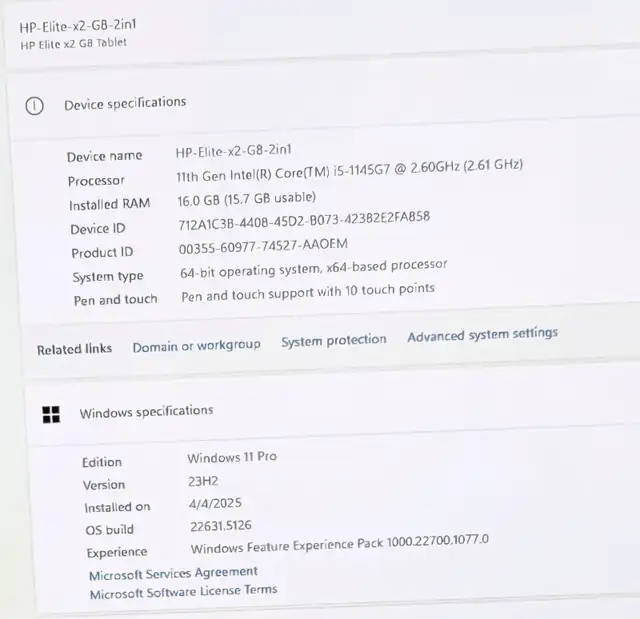Click the Pen and touch label
This screenshot has width=640, height=619.
(x=116, y=300)
